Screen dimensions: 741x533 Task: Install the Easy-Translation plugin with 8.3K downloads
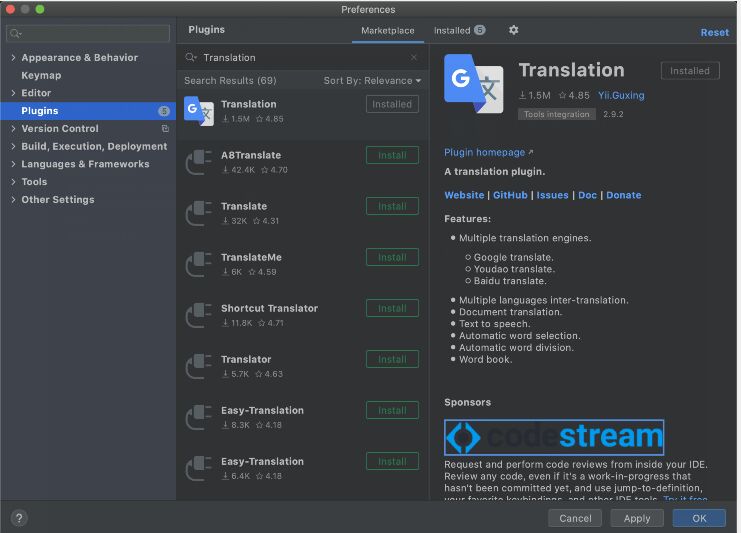coord(392,410)
